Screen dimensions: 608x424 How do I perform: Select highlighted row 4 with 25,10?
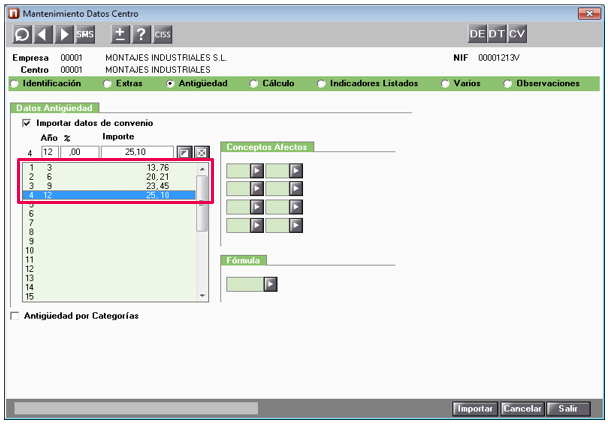[x=109, y=195]
